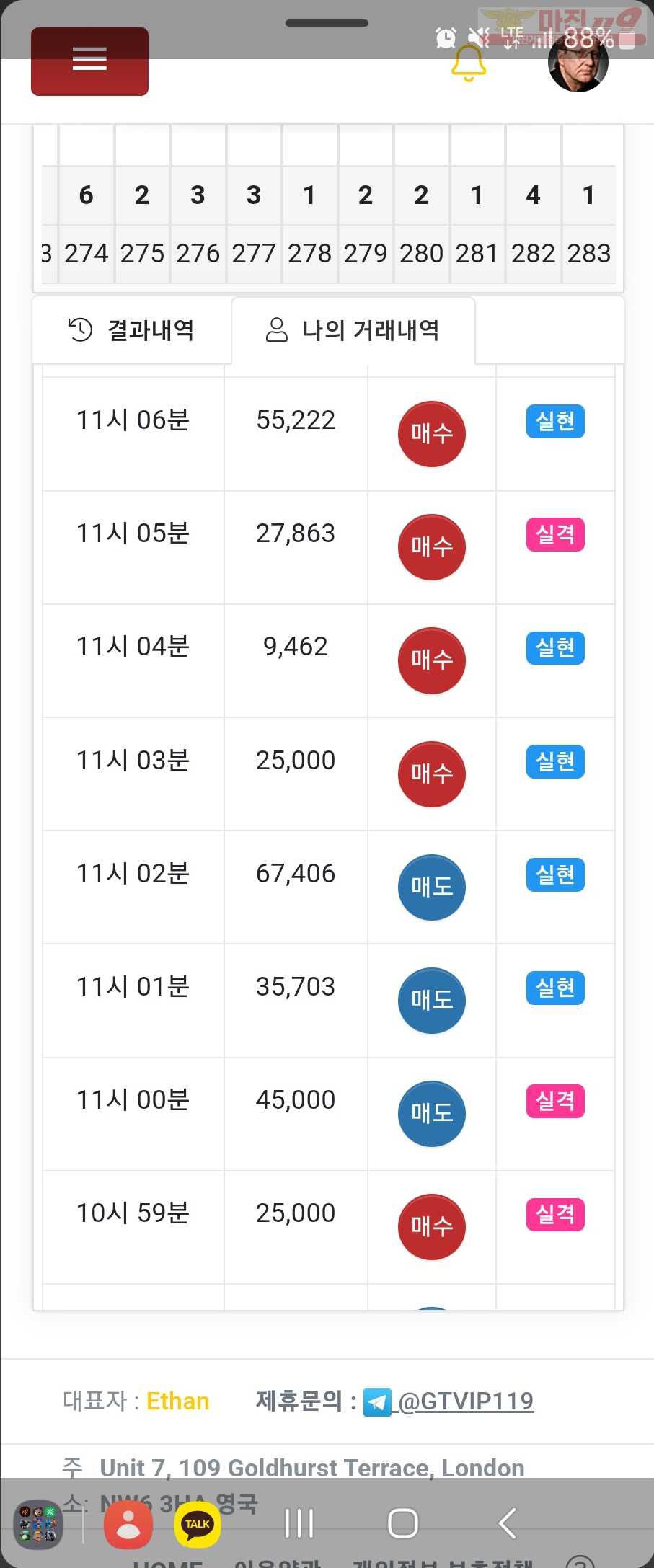
Task: Open the KakaoTalk app icon
Action: (x=198, y=1524)
